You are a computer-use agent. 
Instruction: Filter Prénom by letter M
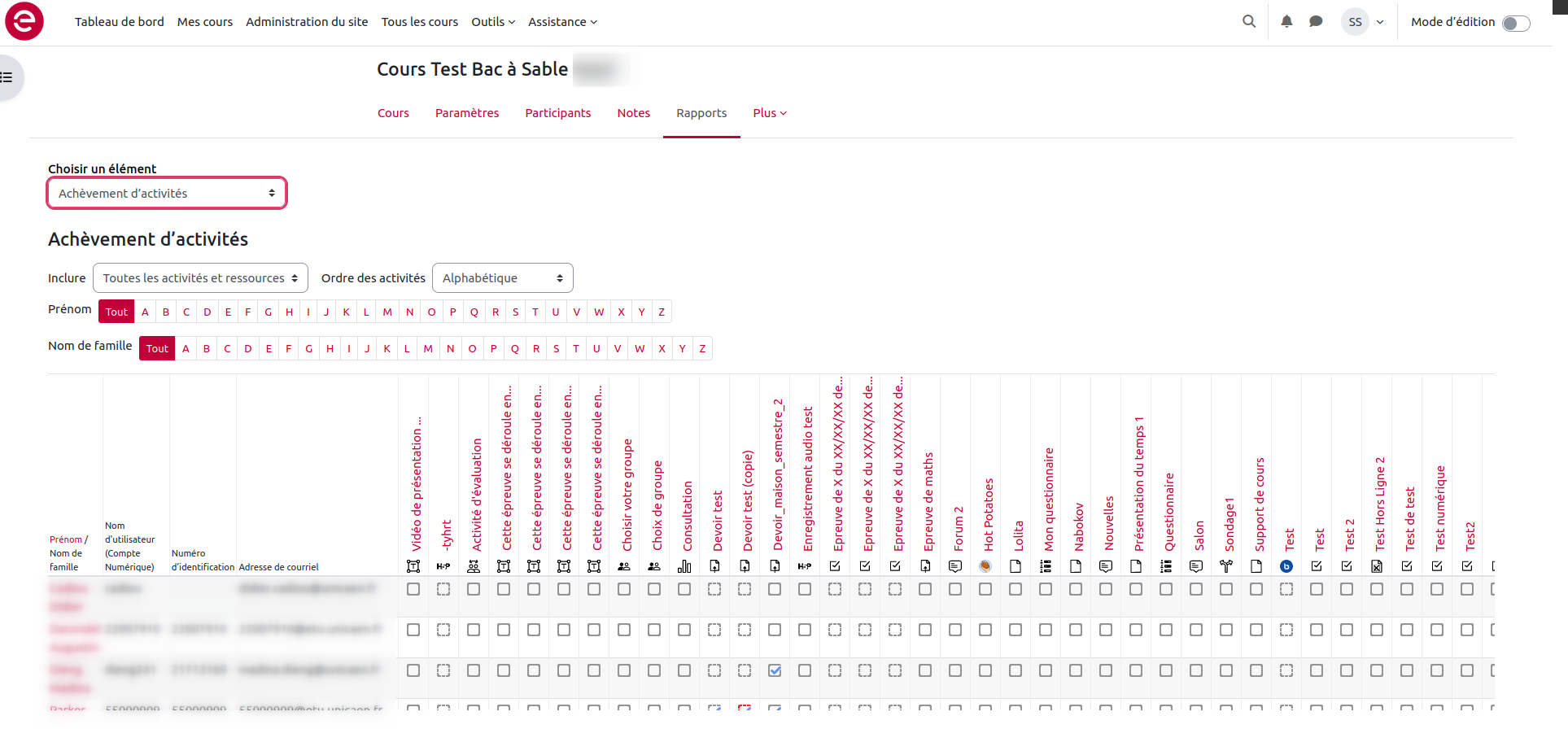pos(387,312)
